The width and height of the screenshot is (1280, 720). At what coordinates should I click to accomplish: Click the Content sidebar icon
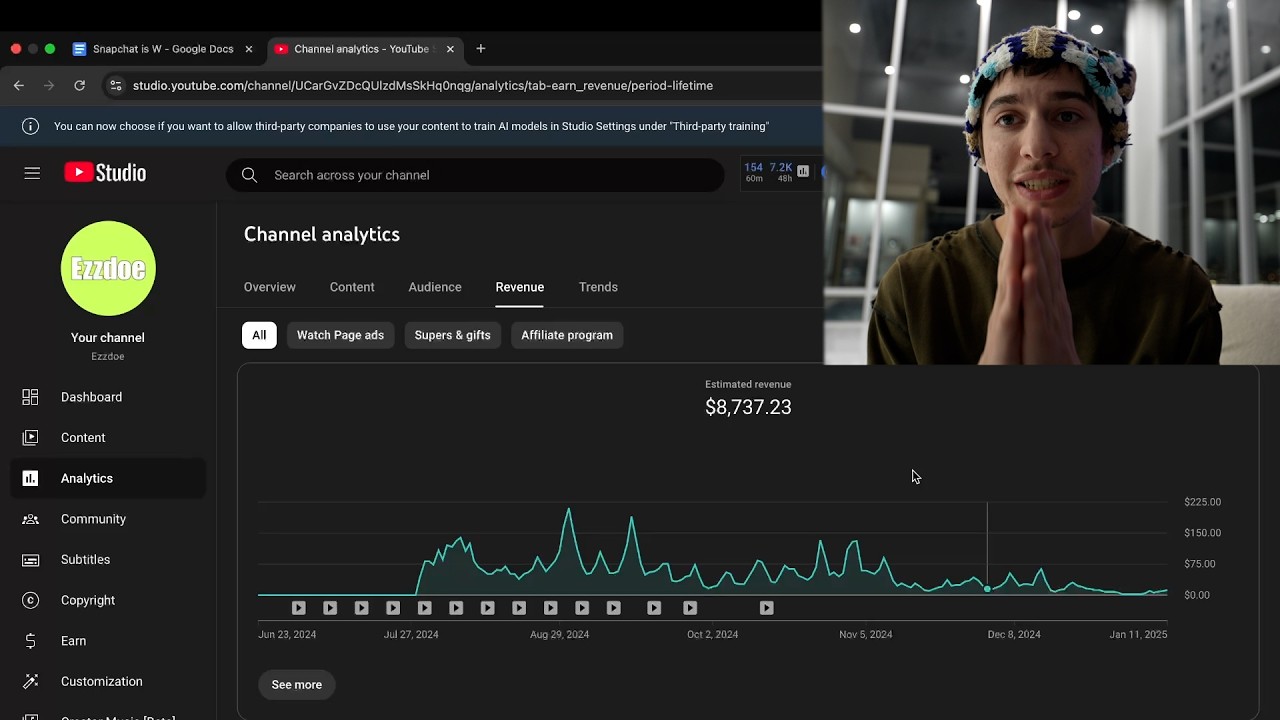tap(30, 437)
